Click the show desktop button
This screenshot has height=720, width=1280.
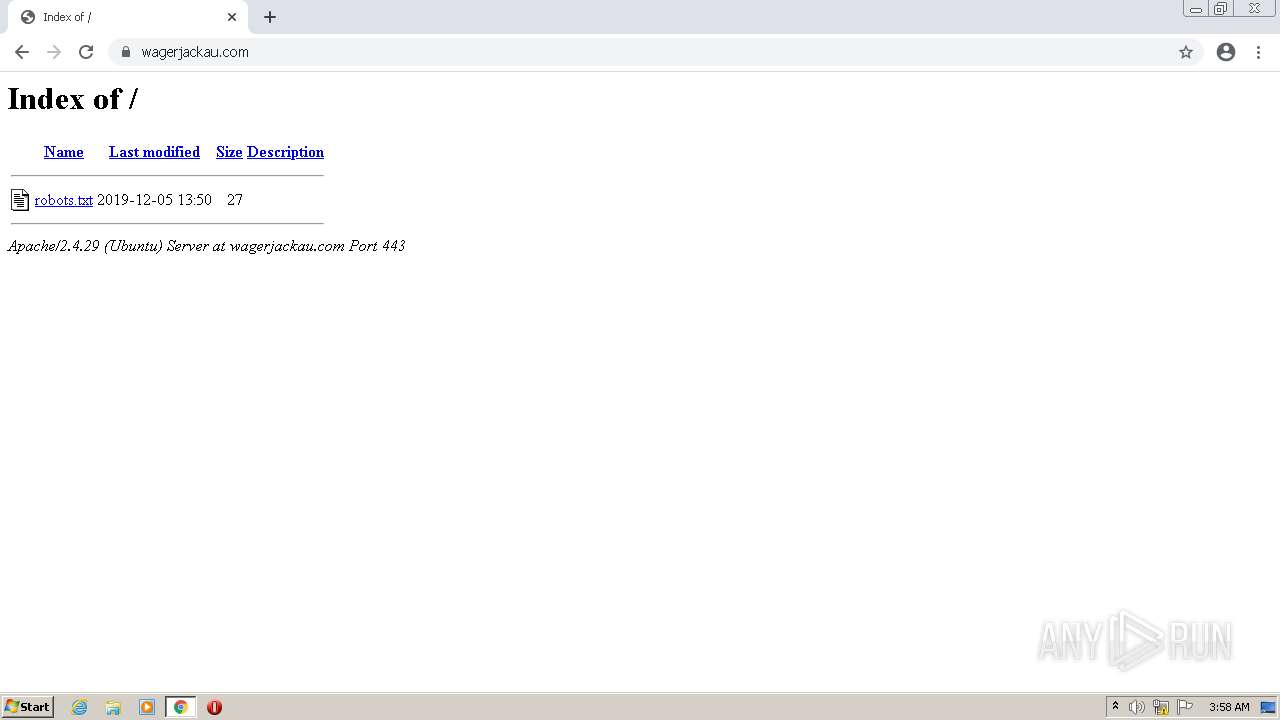(1268, 707)
